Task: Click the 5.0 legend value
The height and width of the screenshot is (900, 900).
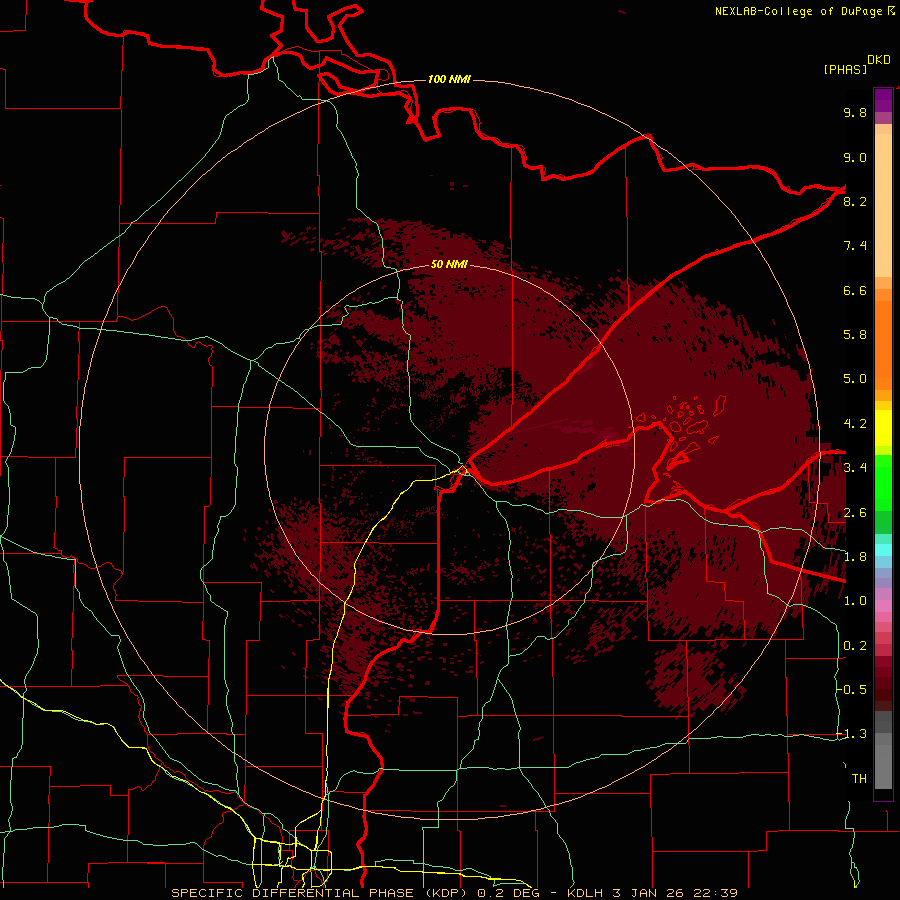Action: pos(855,379)
